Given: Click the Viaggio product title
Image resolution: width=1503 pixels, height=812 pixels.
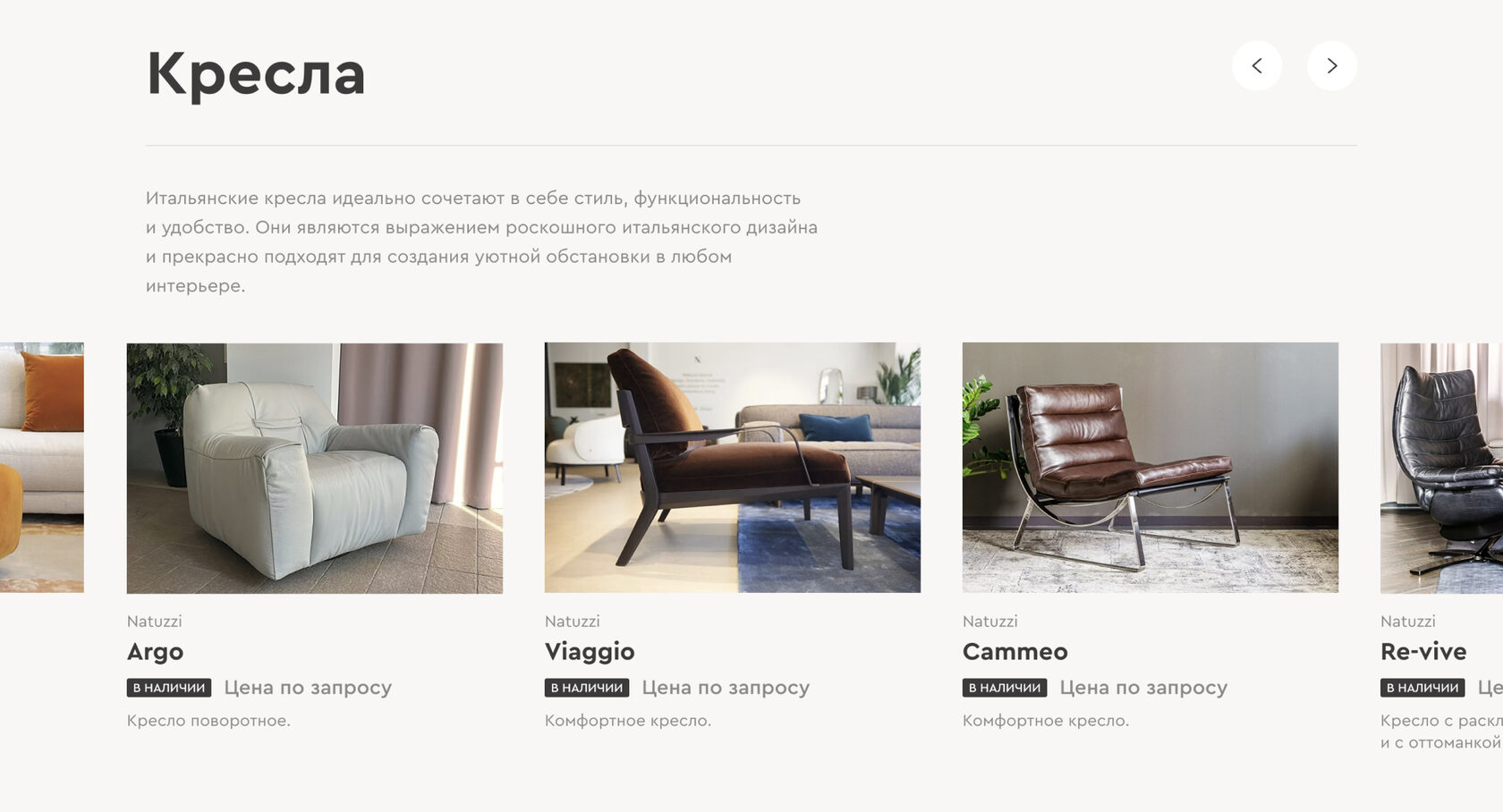Looking at the screenshot, I should [x=590, y=652].
